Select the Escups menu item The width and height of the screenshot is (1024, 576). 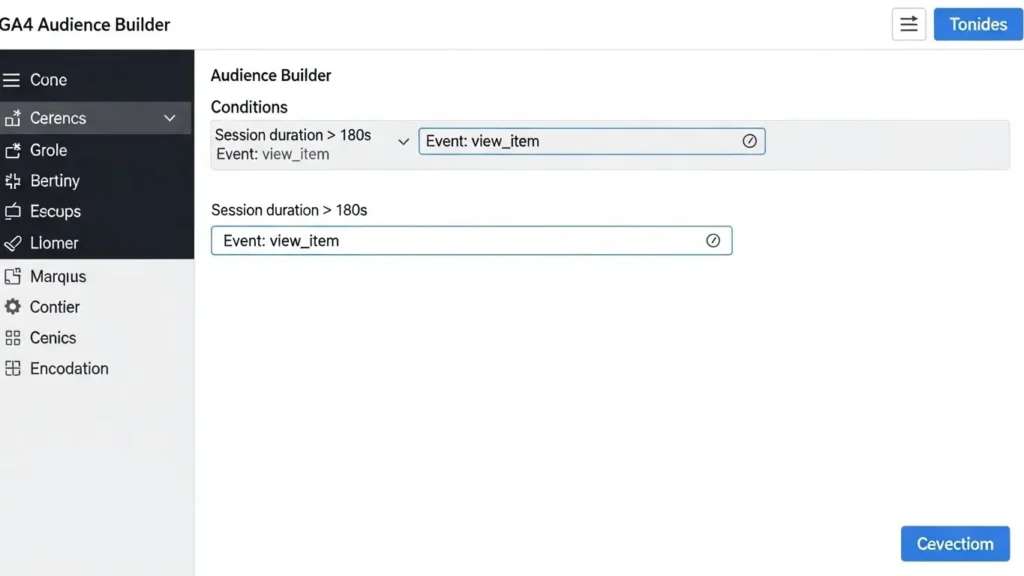[x=55, y=212]
